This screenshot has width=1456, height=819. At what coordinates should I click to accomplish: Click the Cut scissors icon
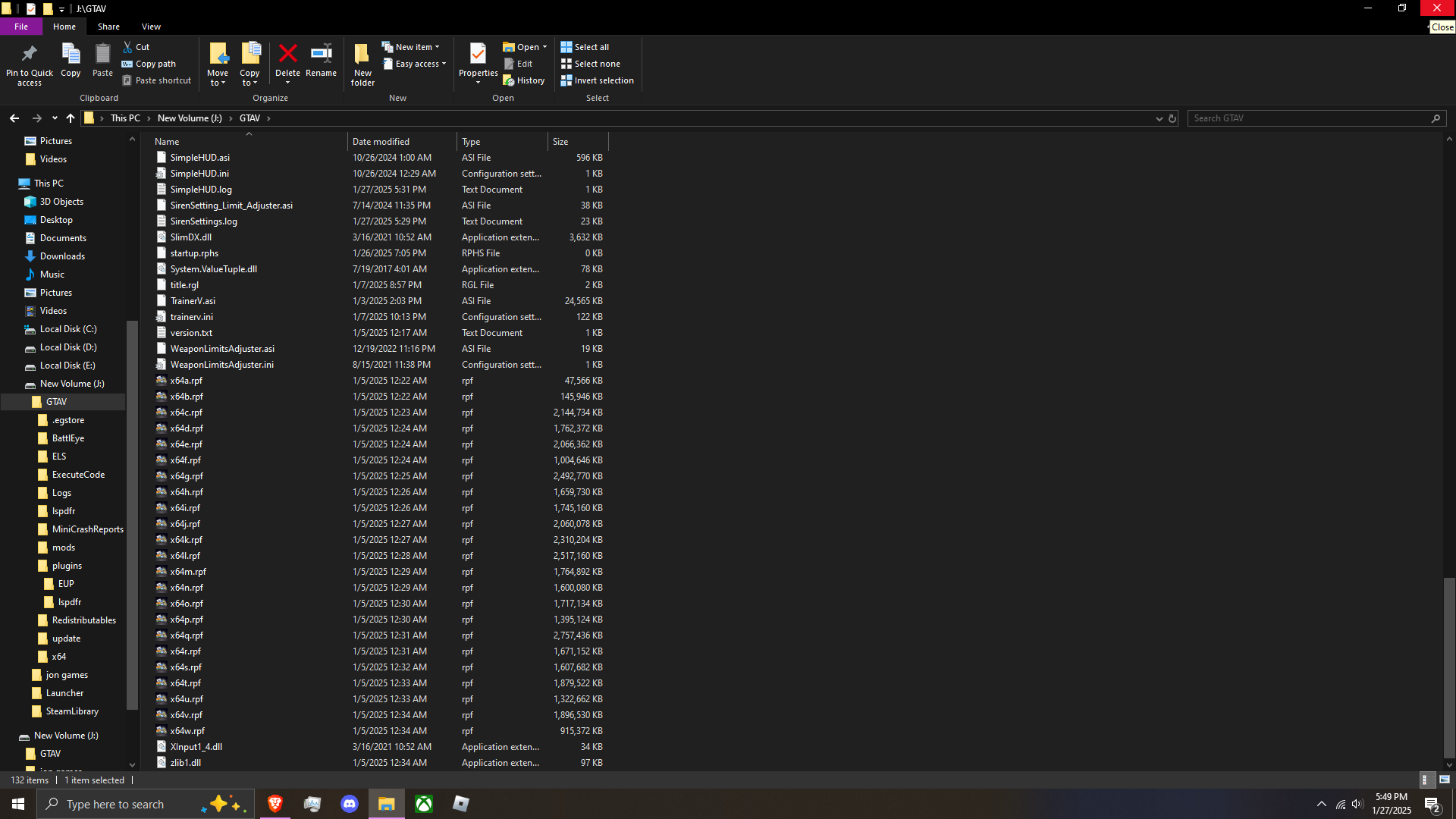127,47
